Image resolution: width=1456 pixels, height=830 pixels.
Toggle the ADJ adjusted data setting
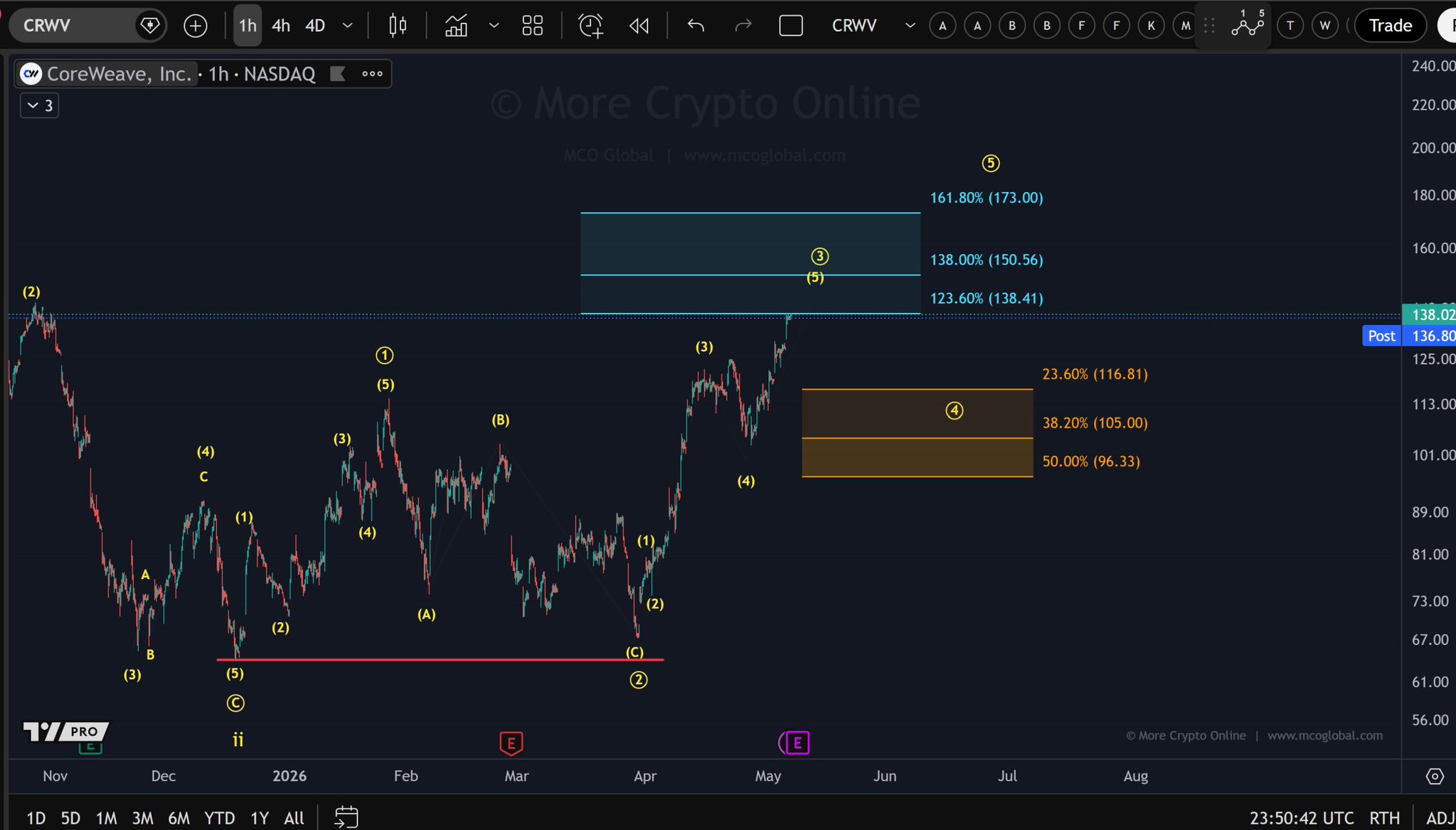pyautogui.click(x=1439, y=818)
